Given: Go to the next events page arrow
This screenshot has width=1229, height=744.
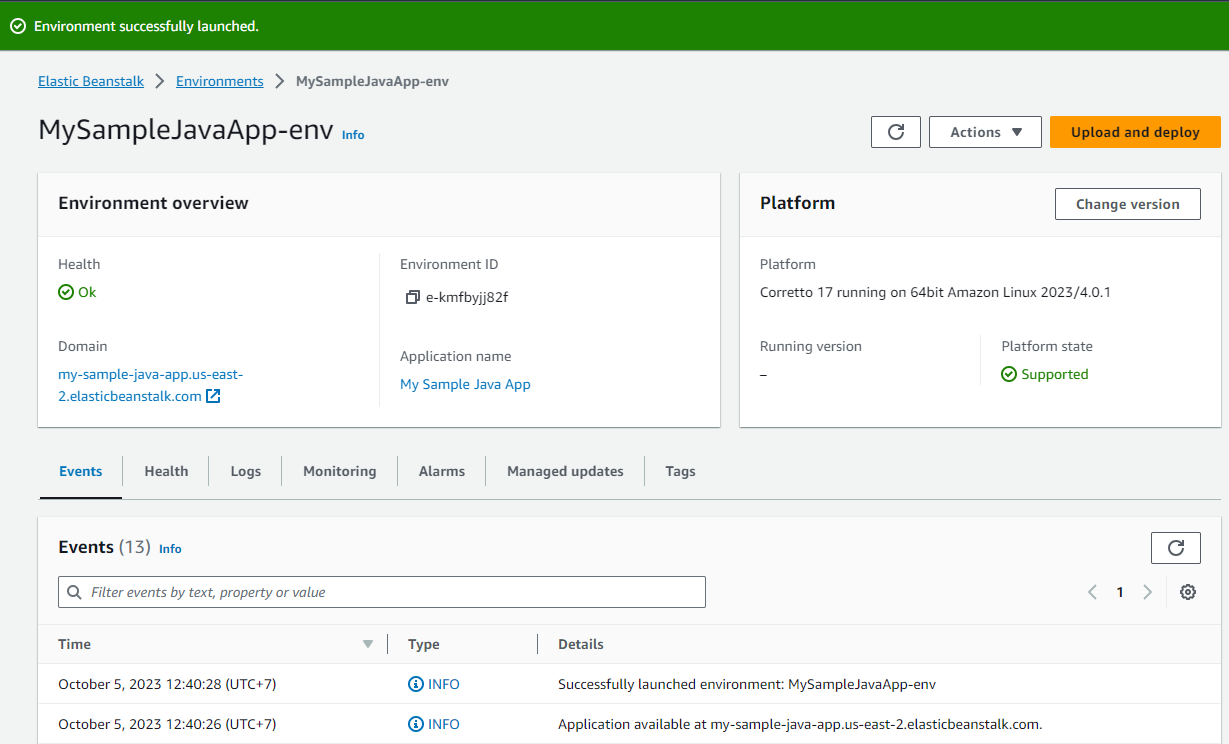Looking at the screenshot, I should [1147, 592].
